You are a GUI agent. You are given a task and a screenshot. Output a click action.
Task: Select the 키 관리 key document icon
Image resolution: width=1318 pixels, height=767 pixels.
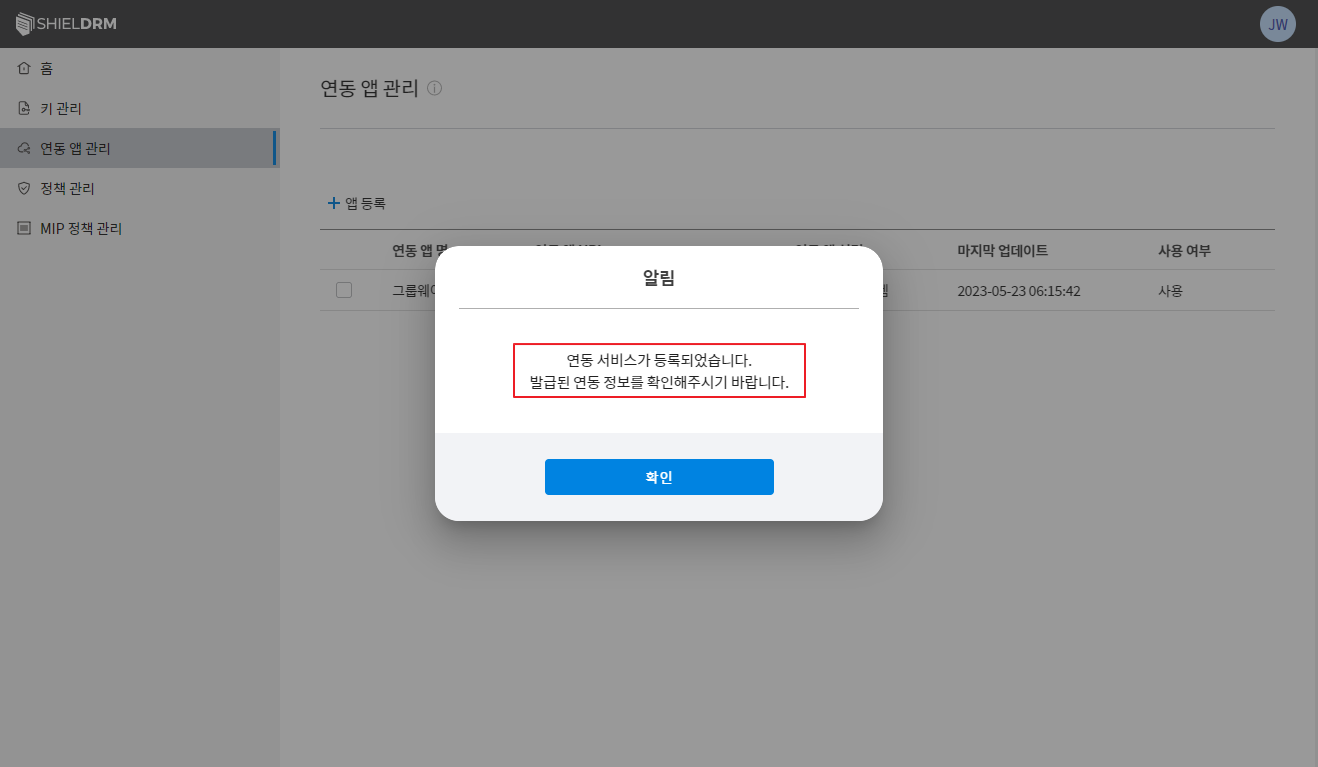click(23, 107)
